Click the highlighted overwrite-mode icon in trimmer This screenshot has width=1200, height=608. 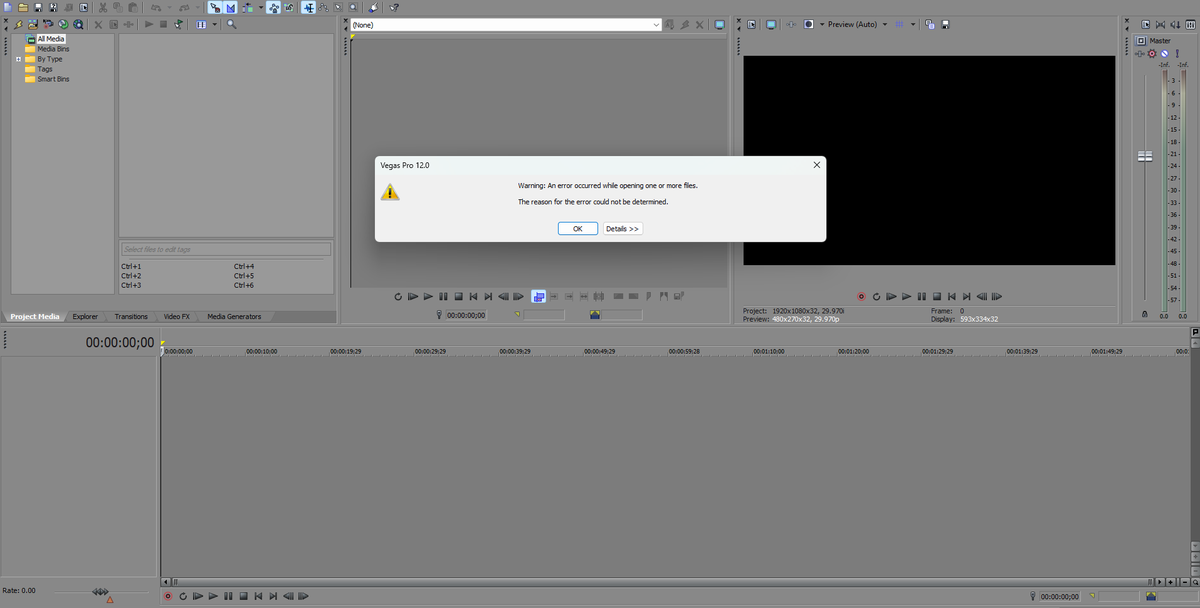pos(539,297)
